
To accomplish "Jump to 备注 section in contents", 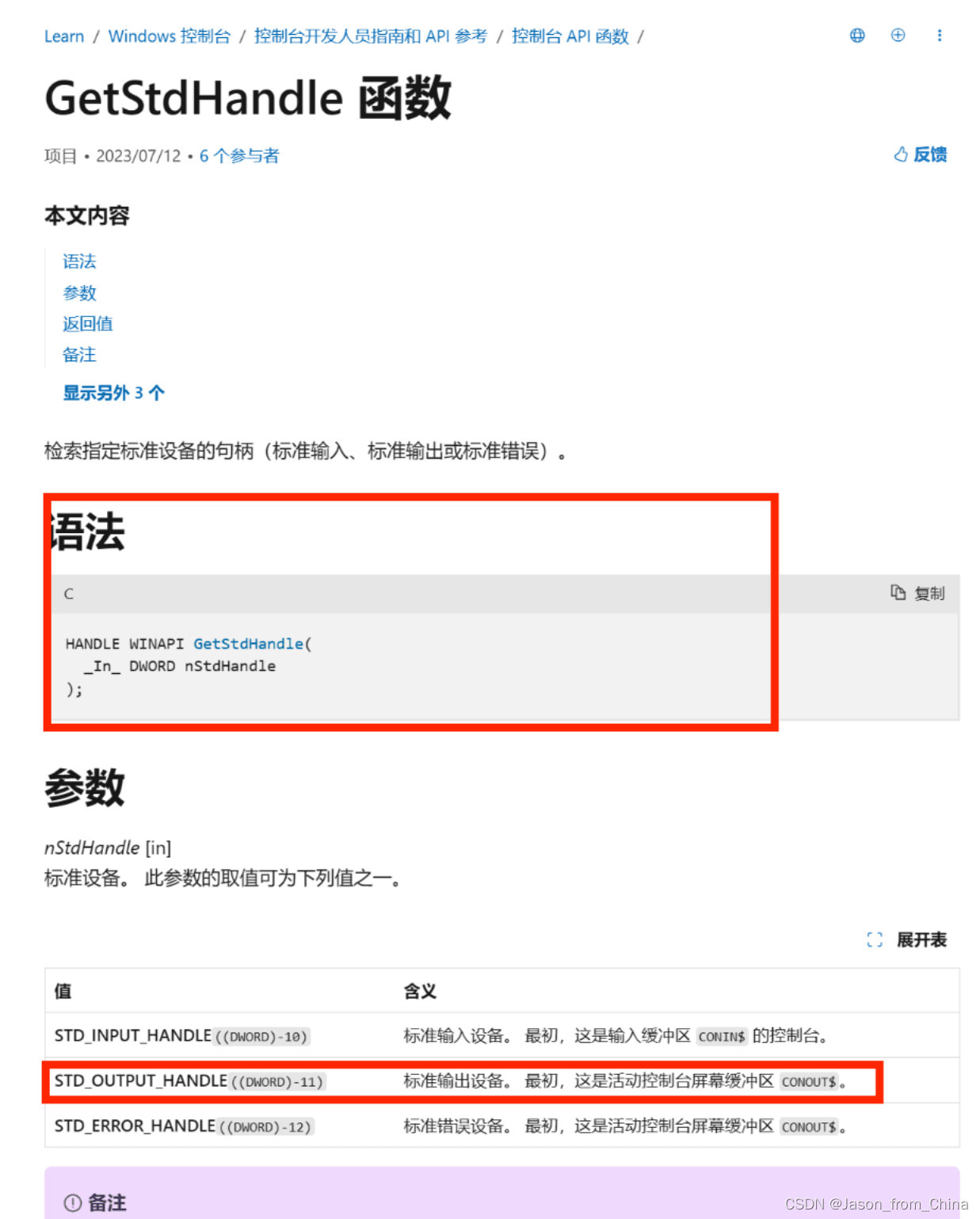I will pos(79,355).
